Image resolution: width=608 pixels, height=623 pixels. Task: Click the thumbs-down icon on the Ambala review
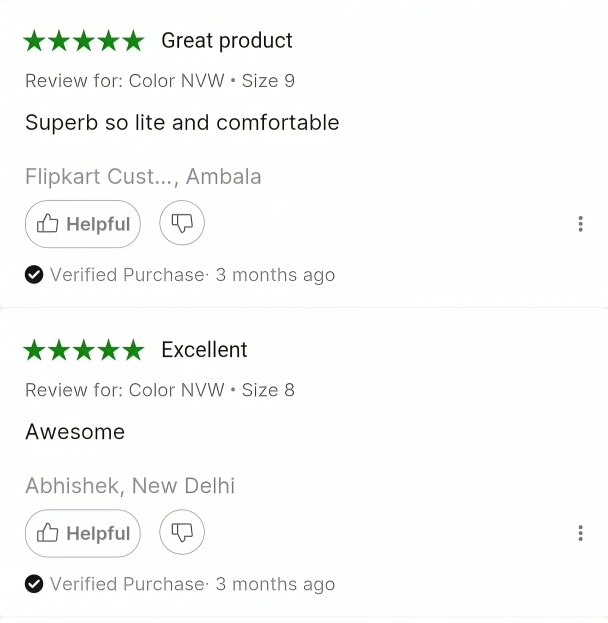click(182, 224)
